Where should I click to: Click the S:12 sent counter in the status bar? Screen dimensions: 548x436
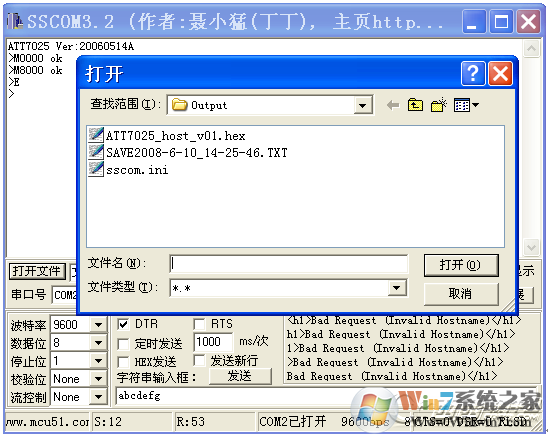(132, 422)
